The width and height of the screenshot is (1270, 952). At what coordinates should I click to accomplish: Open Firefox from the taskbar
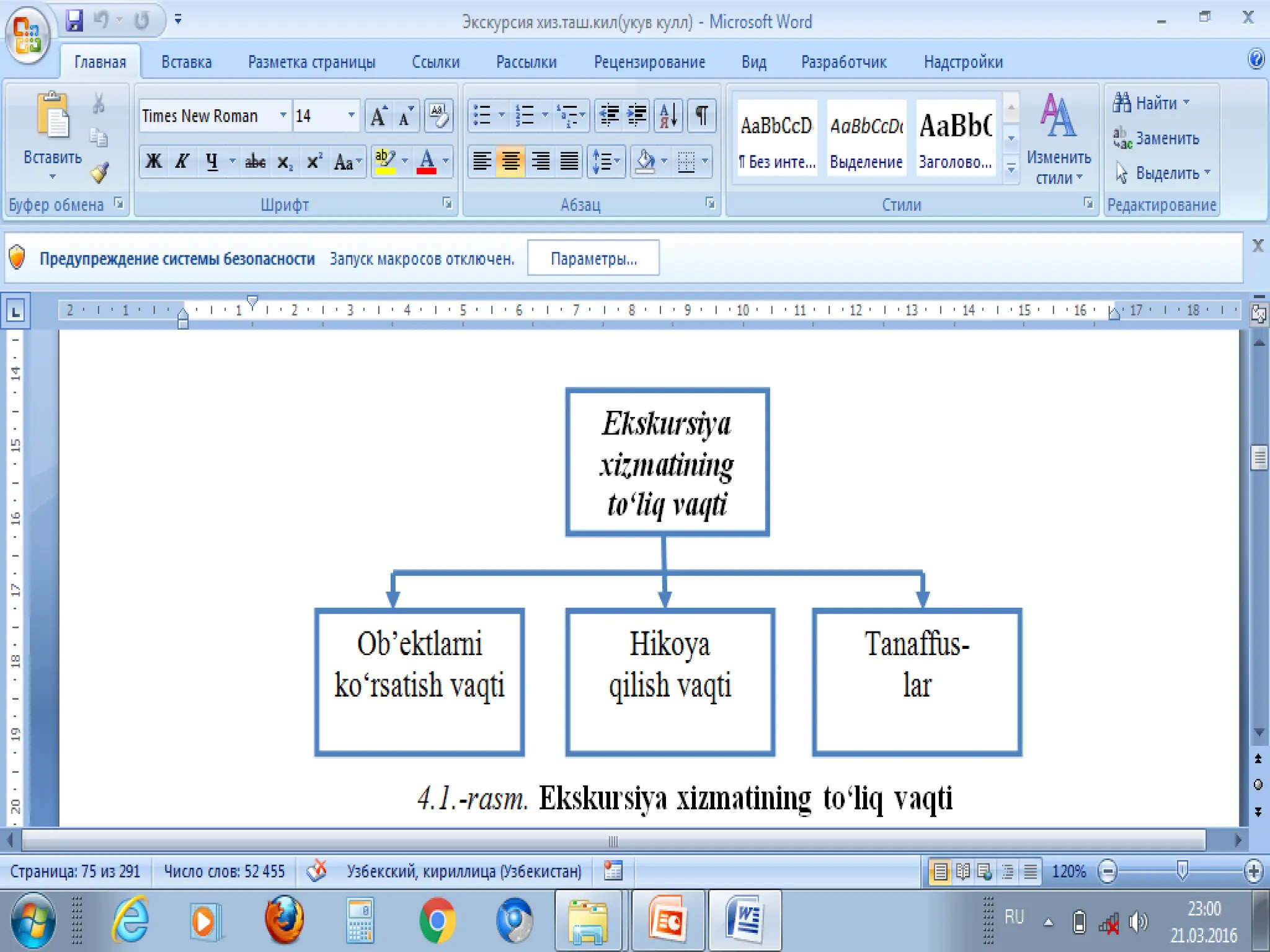pyautogui.click(x=284, y=920)
